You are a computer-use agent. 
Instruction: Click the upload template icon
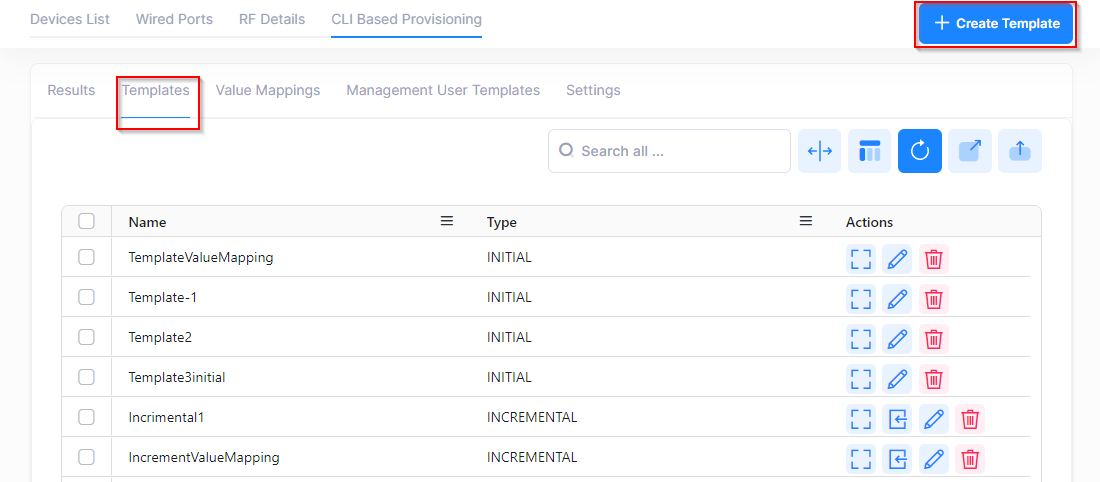click(1020, 151)
